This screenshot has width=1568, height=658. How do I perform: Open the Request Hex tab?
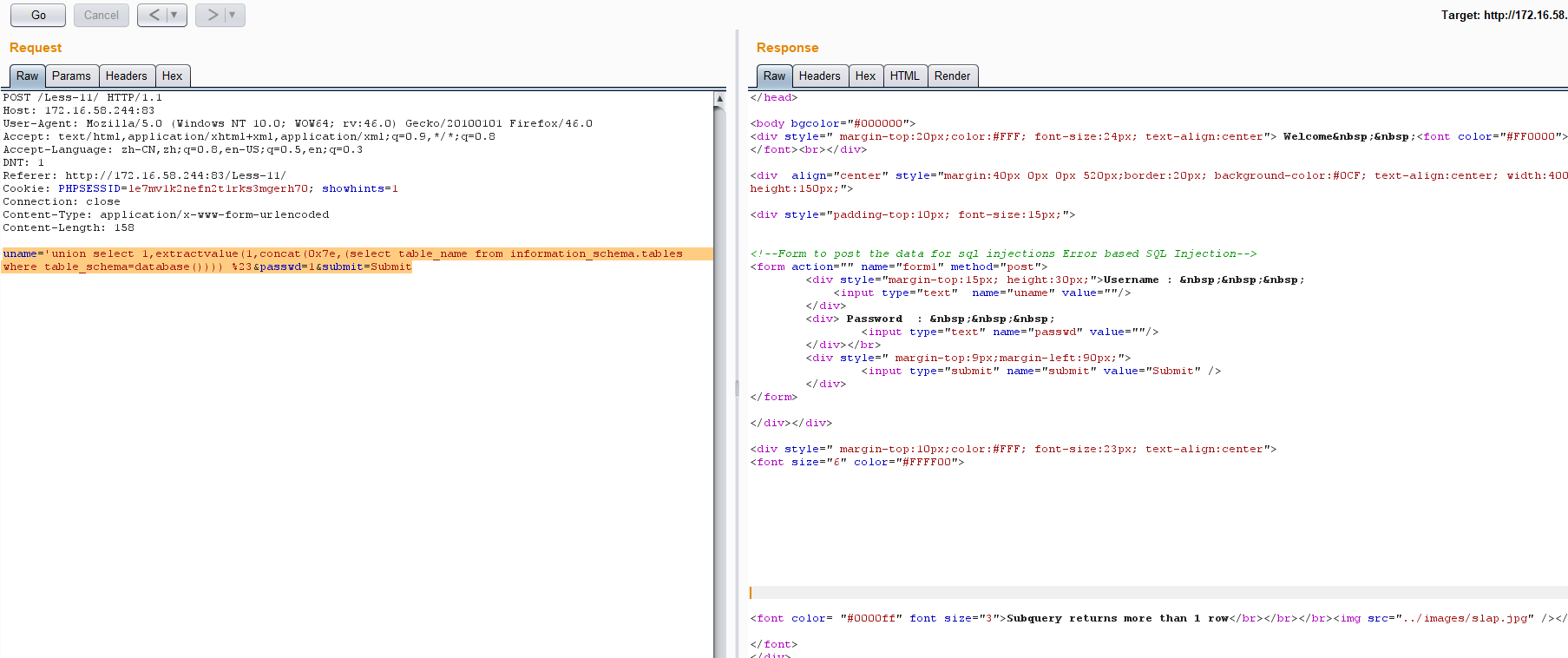pos(173,76)
